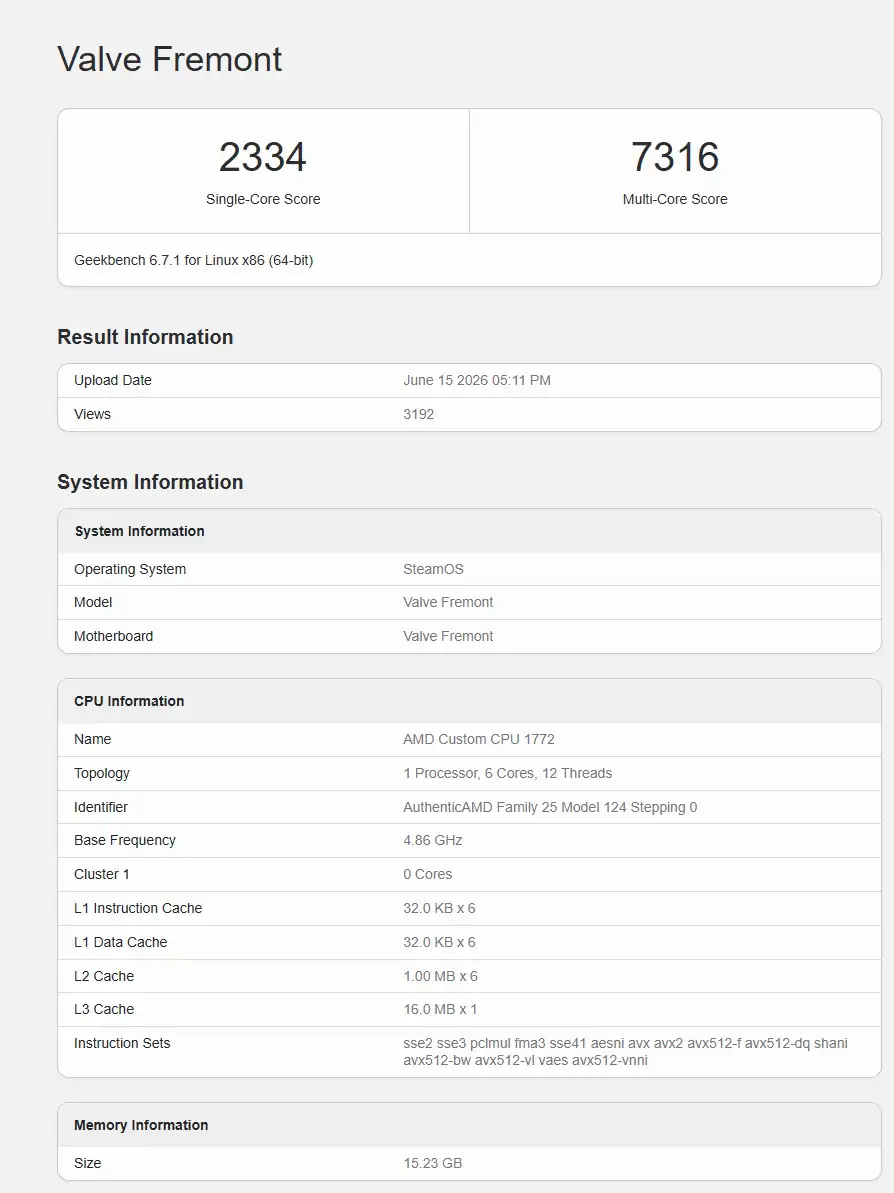Select the 4.86 GHz value
The width and height of the screenshot is (894, 1193).
coord(433,841)
